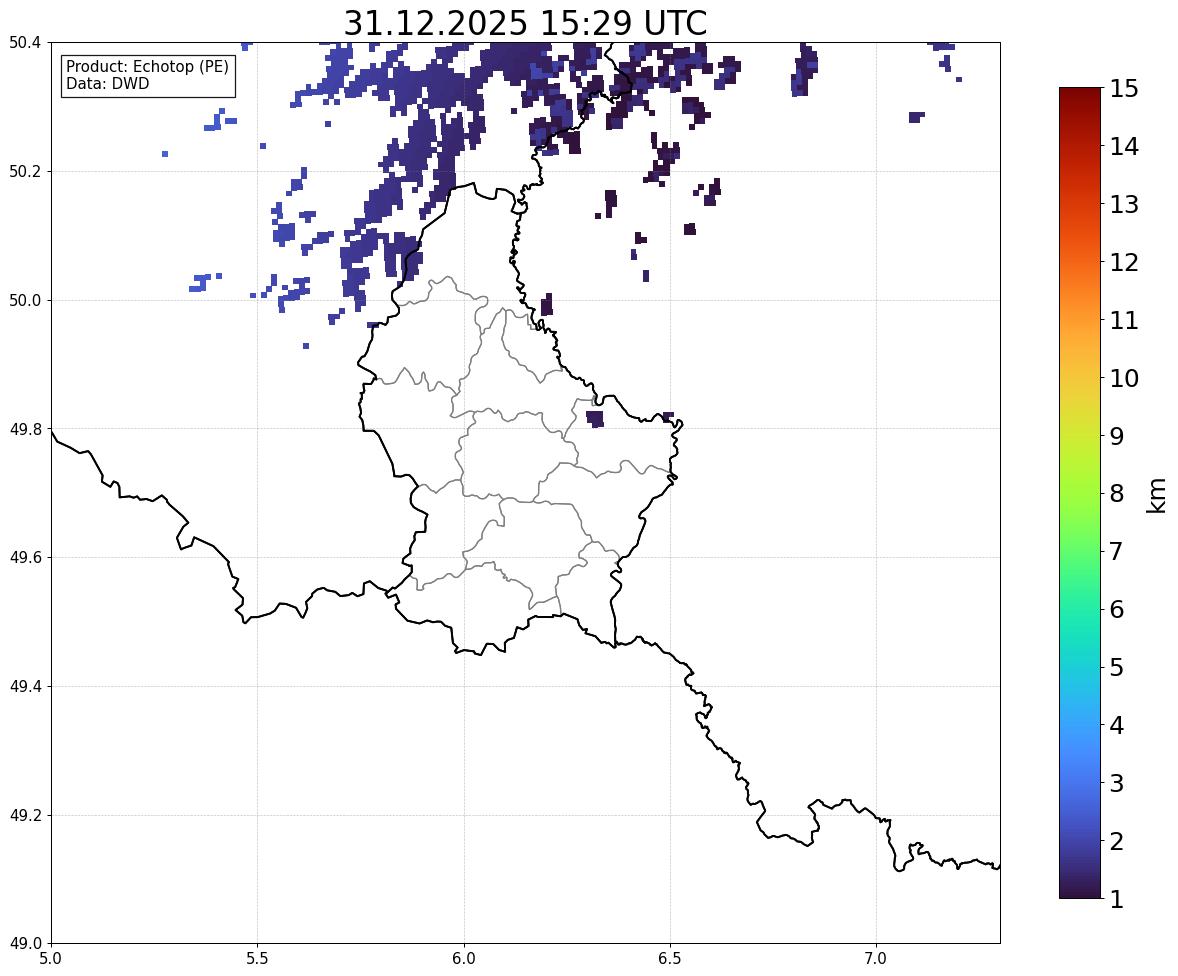This screenshot has height=976, width=1178.
Task: Click the colorbar label '7'
Action: click(x=1117, y=551)
